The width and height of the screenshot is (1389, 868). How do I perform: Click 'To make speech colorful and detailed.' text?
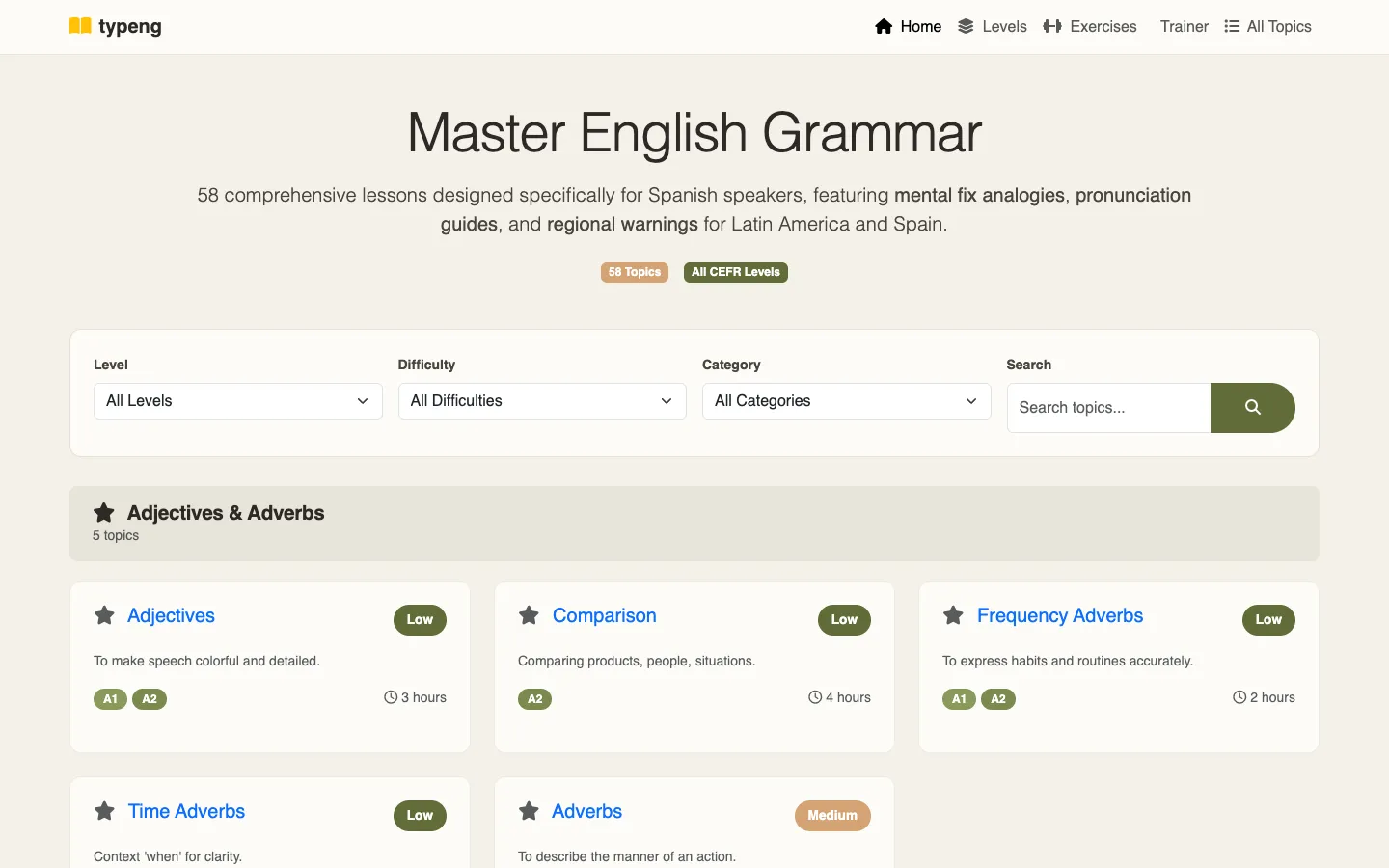pyautogui.click(x=206, y=661)
